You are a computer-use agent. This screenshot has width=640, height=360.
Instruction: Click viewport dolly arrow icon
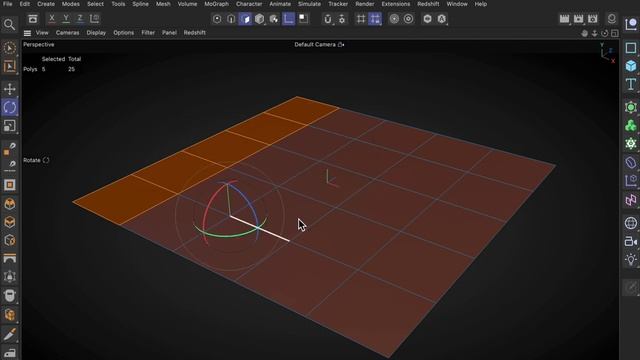coord(594,33)
